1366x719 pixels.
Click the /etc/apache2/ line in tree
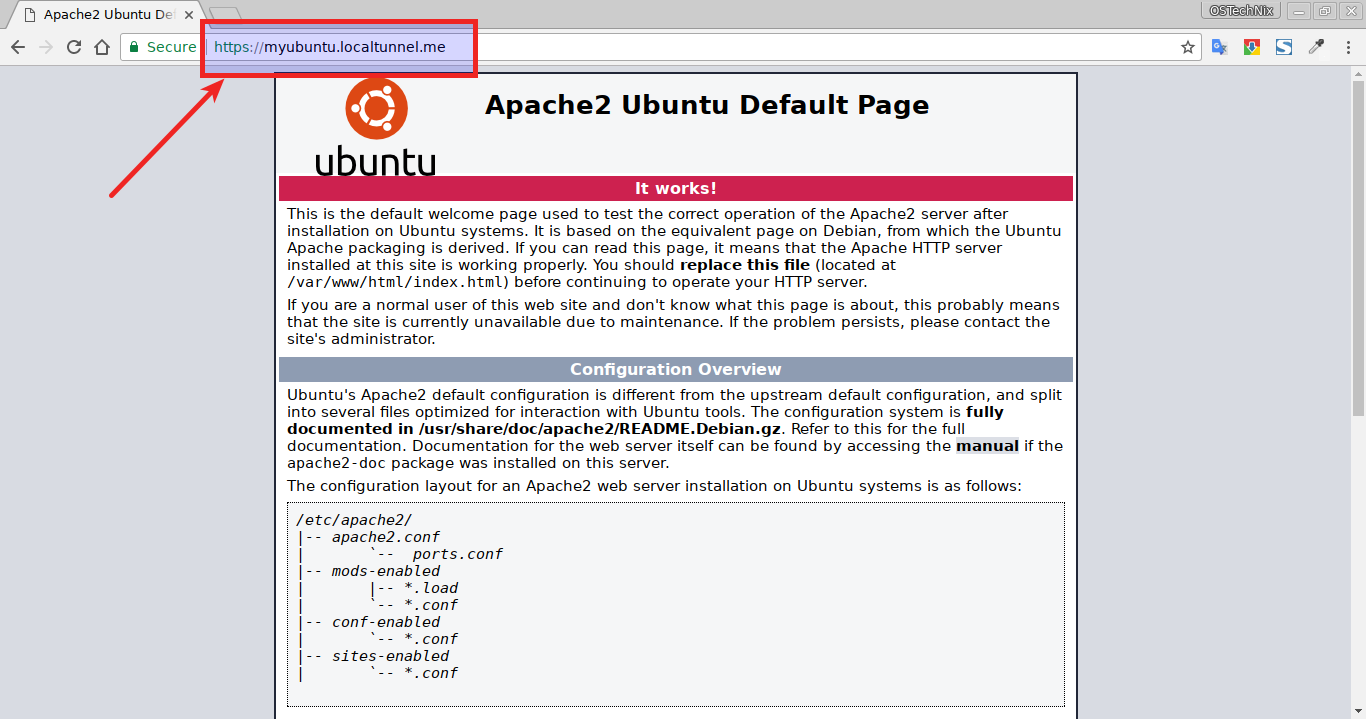pos(354,520)
